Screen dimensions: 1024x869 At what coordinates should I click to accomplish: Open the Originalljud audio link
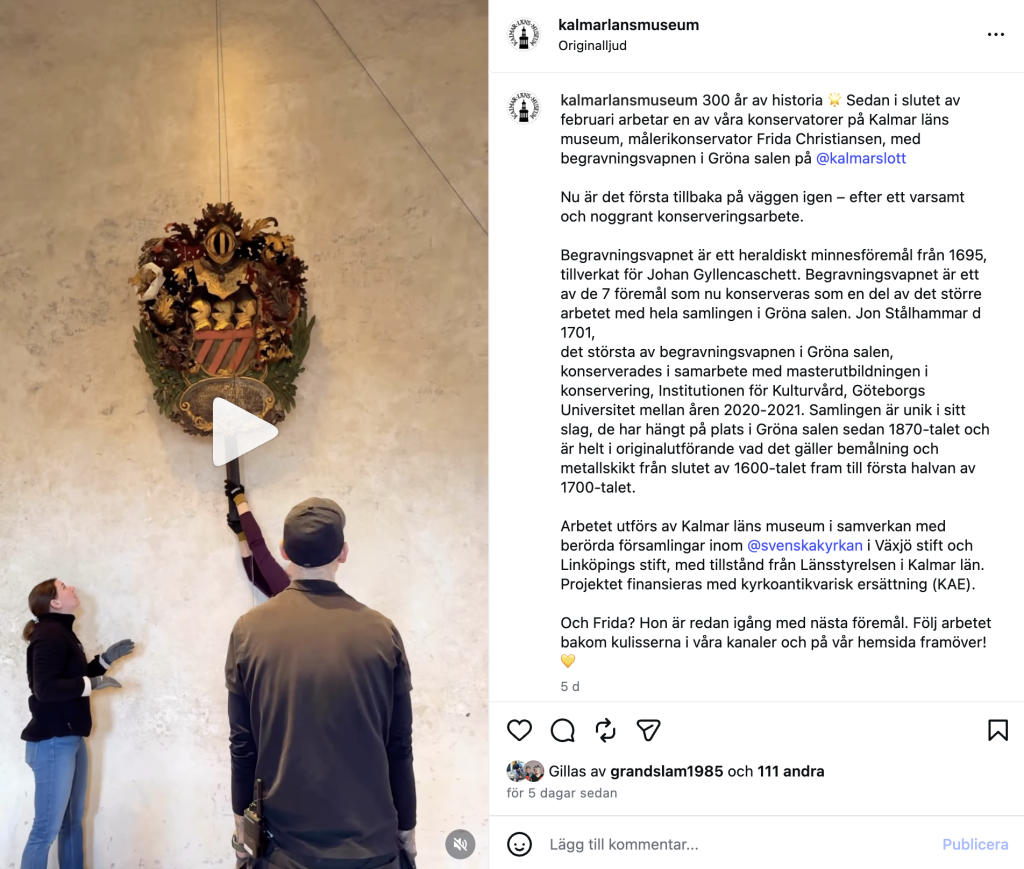(592, 46)
